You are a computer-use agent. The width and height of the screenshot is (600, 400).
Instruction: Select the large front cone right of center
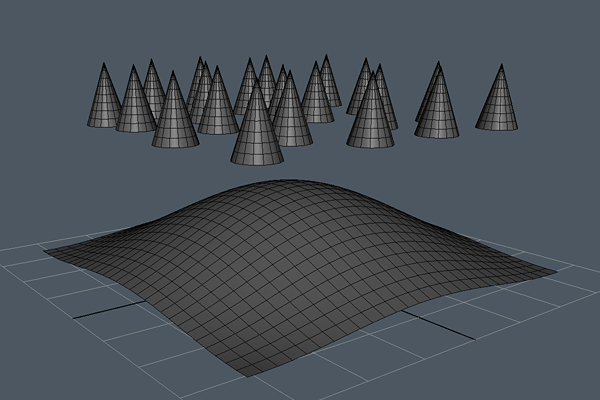click(370, 120)
